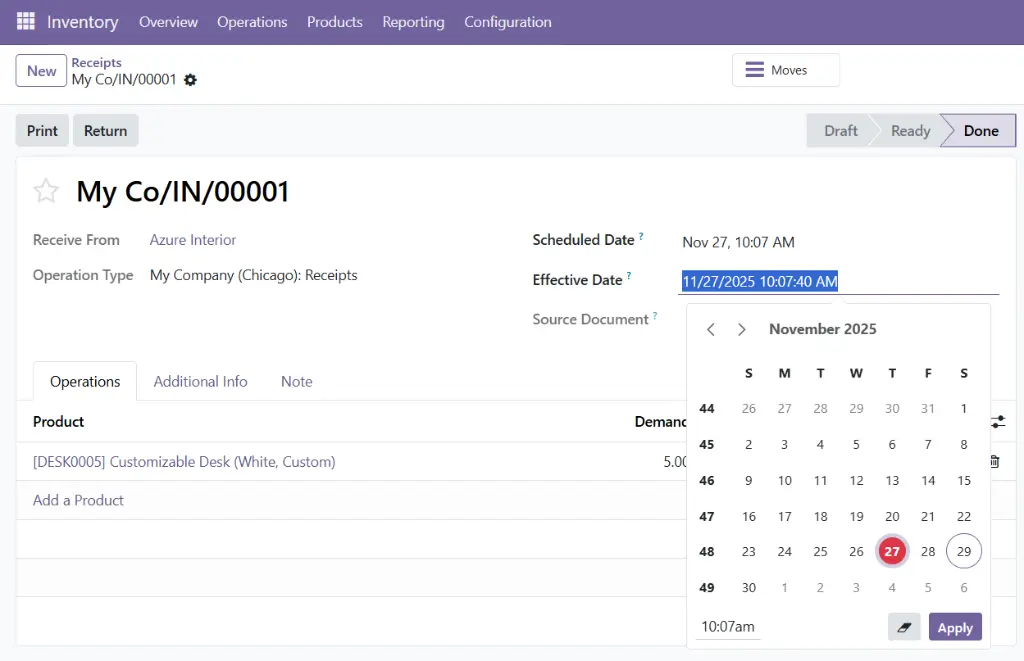The height and width of the screenshot is (661, 1024).
Task: Switch to the Note tab
Action: 296,381
